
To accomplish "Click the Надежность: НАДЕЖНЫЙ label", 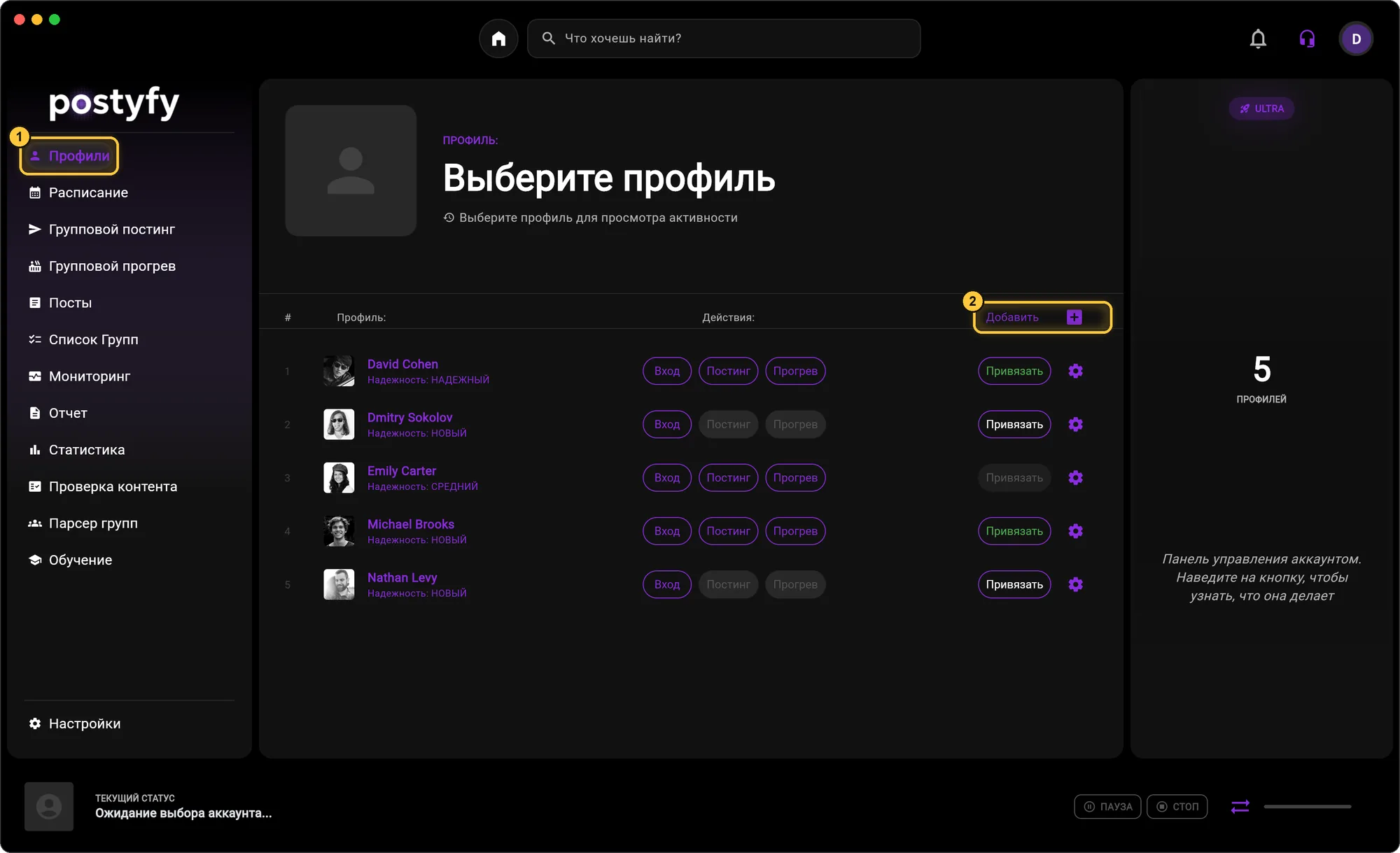I will click(428, 380).
